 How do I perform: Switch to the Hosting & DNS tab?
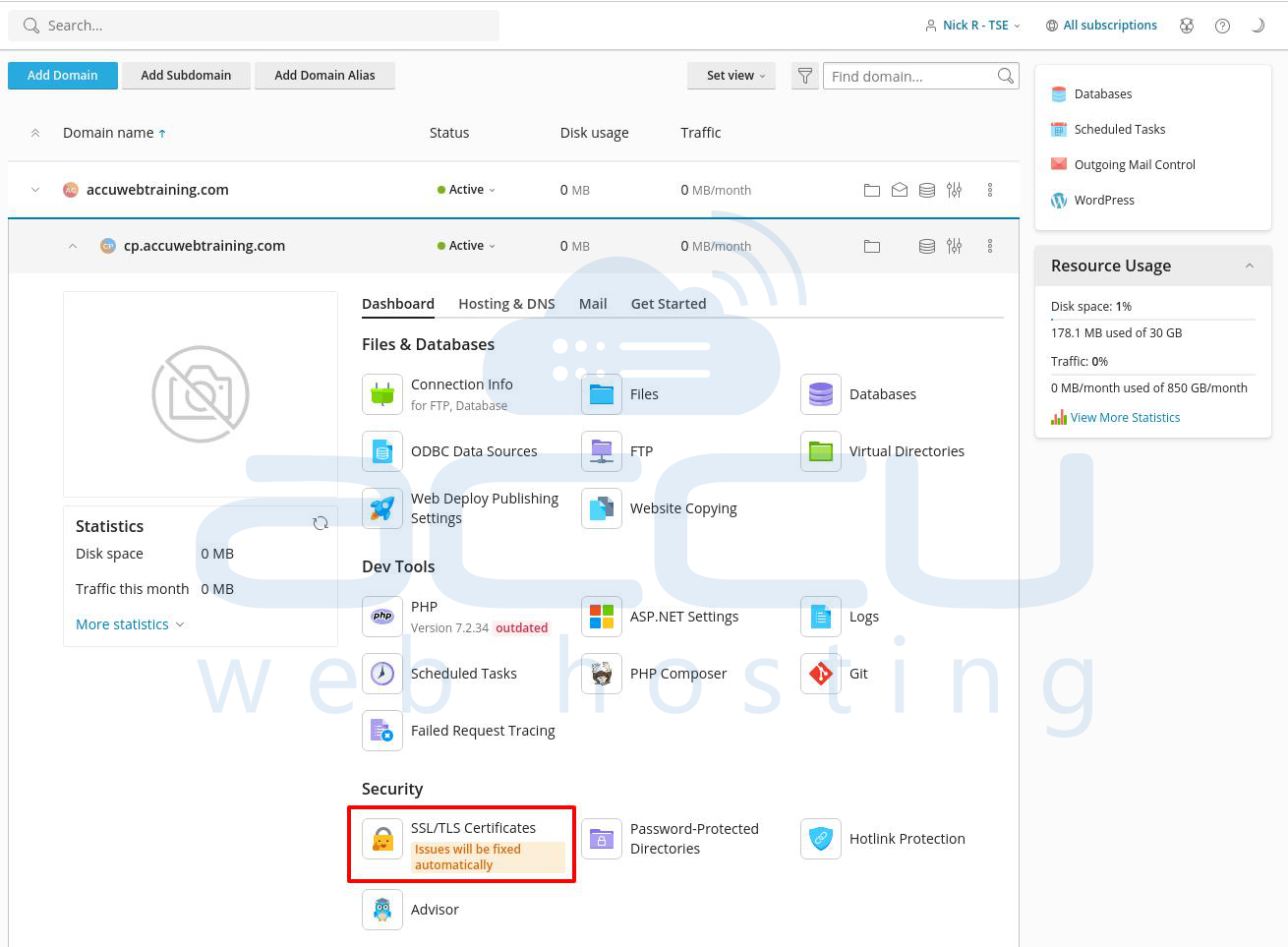(x=506, y=304)
